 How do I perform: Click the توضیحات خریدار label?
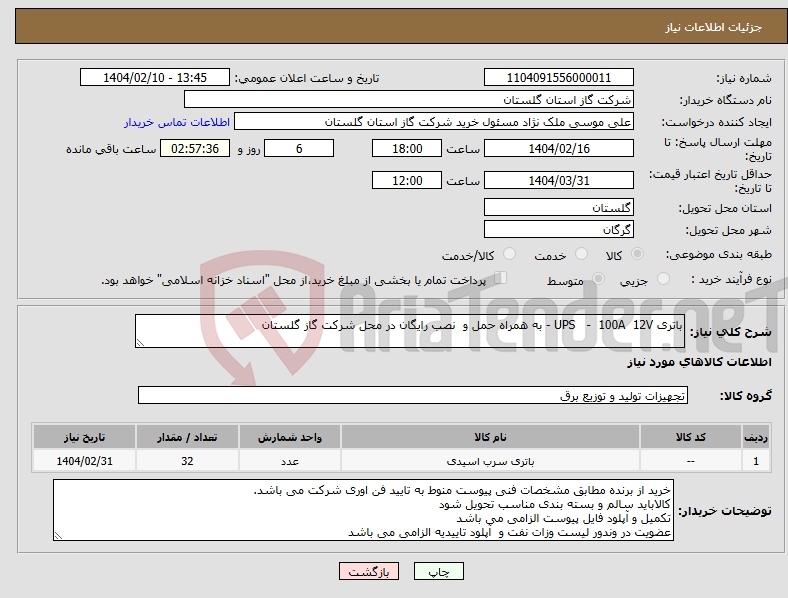point(725,511)
